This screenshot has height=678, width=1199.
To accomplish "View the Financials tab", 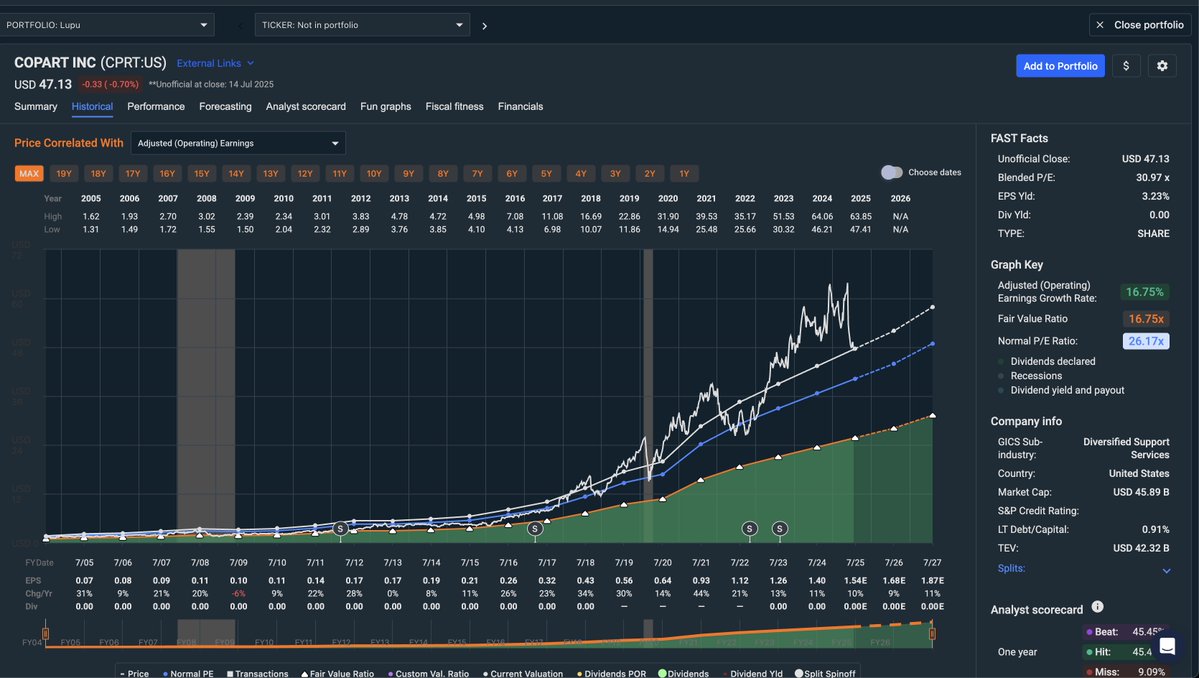I will (521, 106).
